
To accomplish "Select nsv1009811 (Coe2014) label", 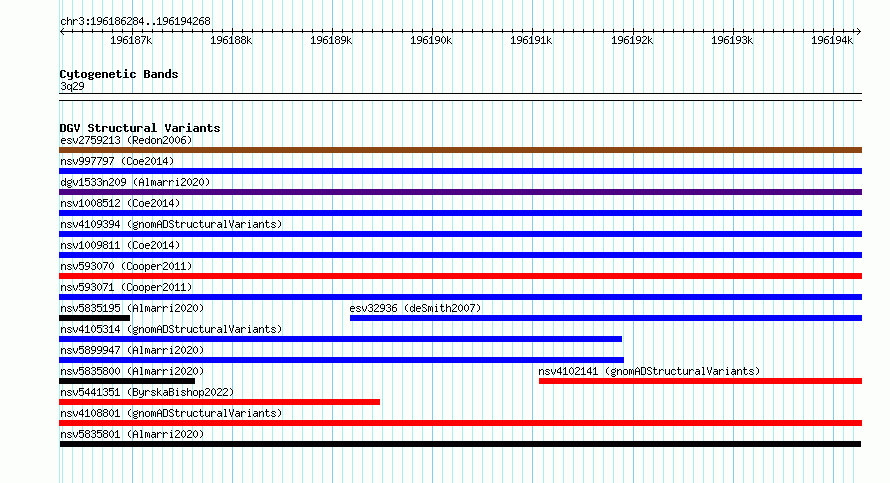I will 120,245.
